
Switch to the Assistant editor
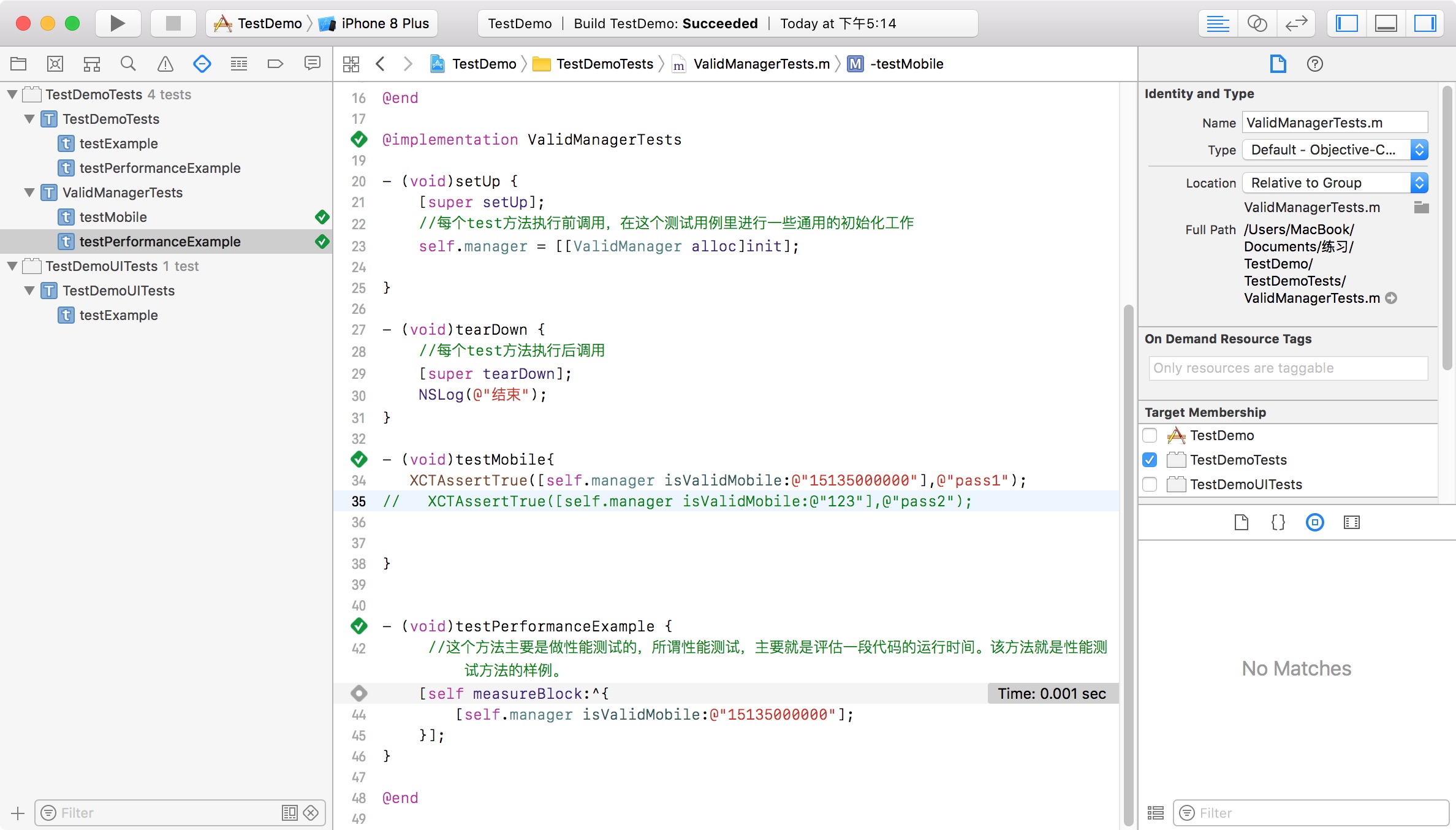pos(1257,23)
